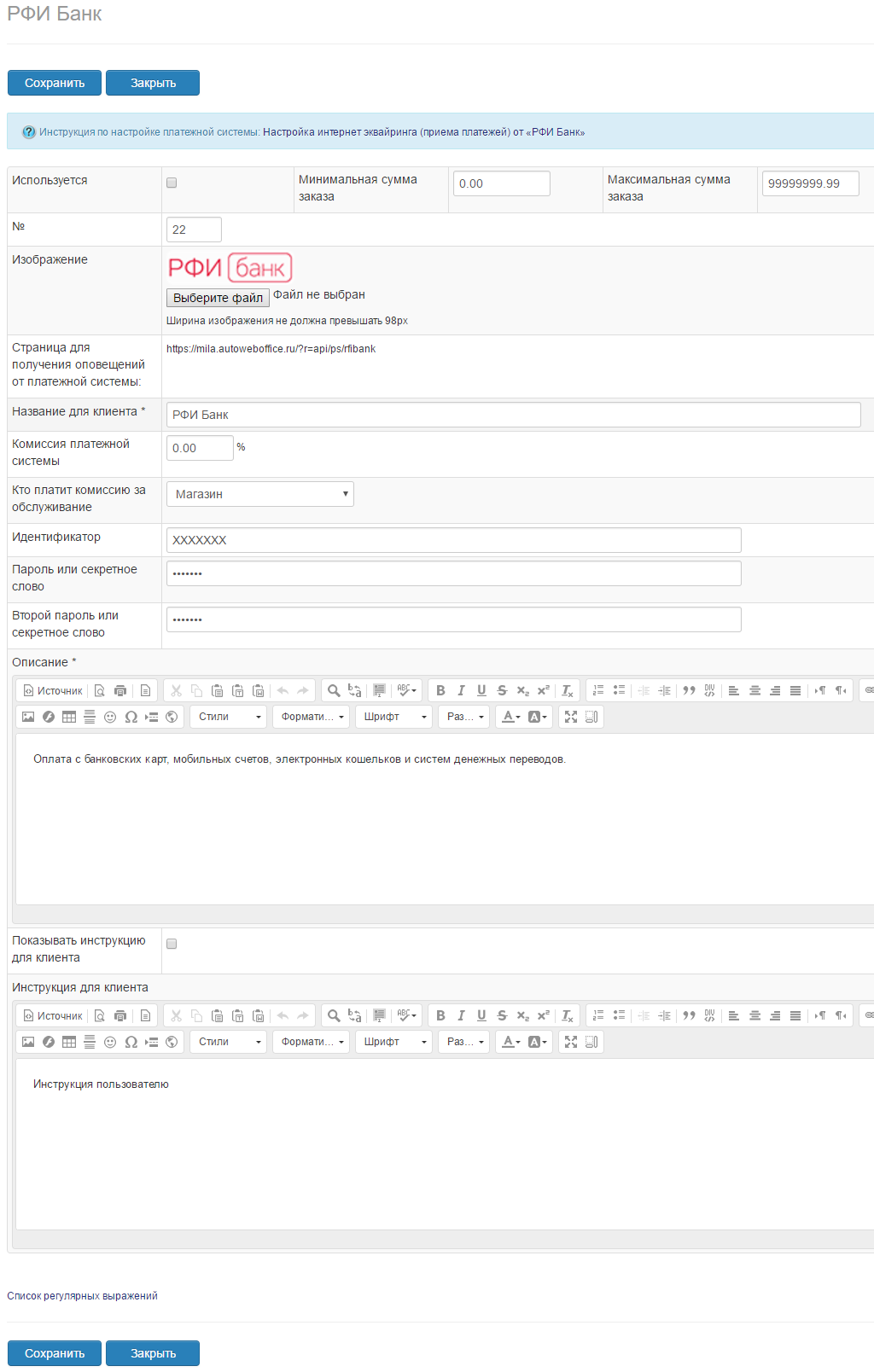The height and width of the screenshot is (1372, 874).
Task: Click block quote icon in Описание editor
Action: (x=689, y=690)
